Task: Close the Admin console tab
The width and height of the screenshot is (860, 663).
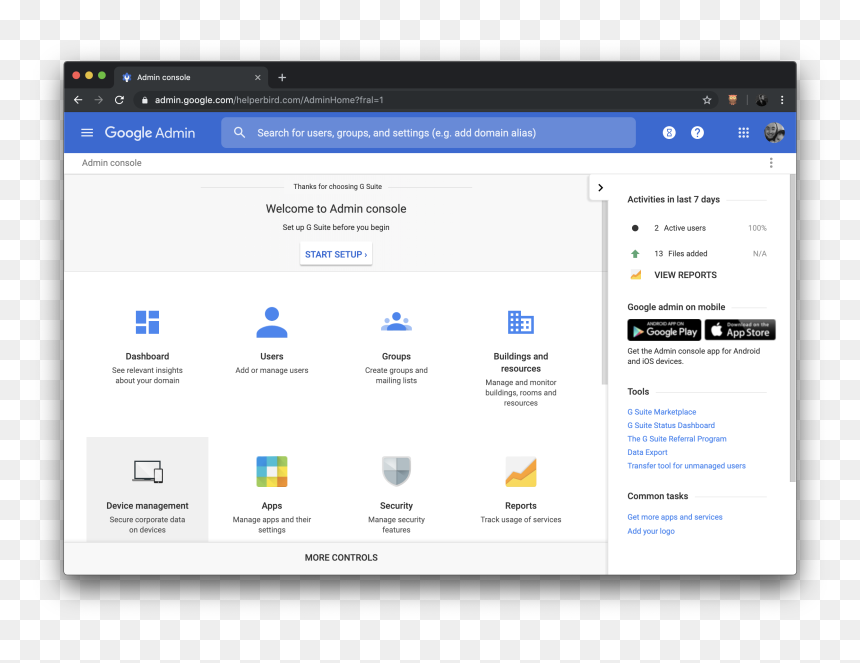Action: (x=257, y=77)
